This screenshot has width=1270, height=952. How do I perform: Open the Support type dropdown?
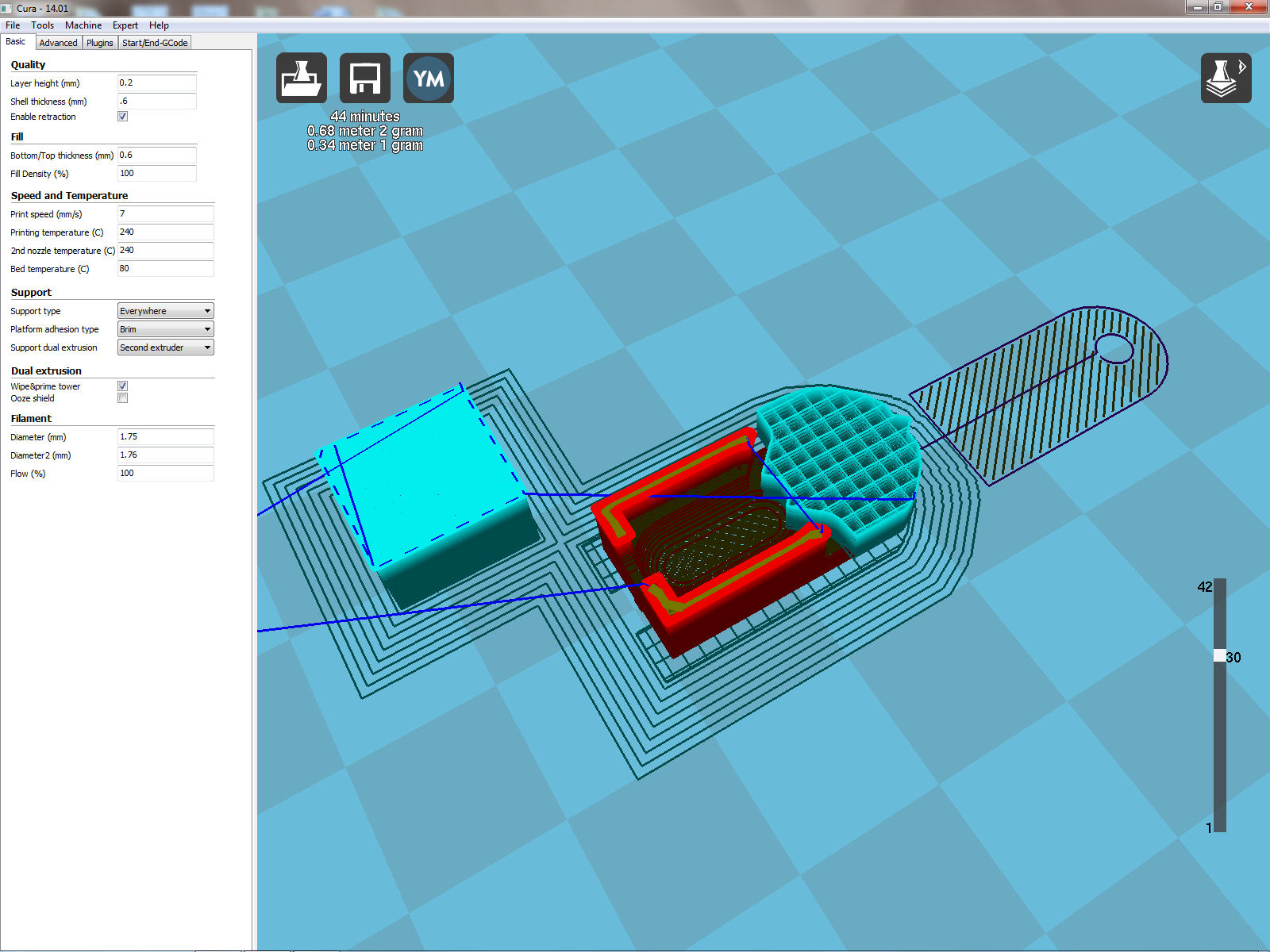[x=165, y=311]
